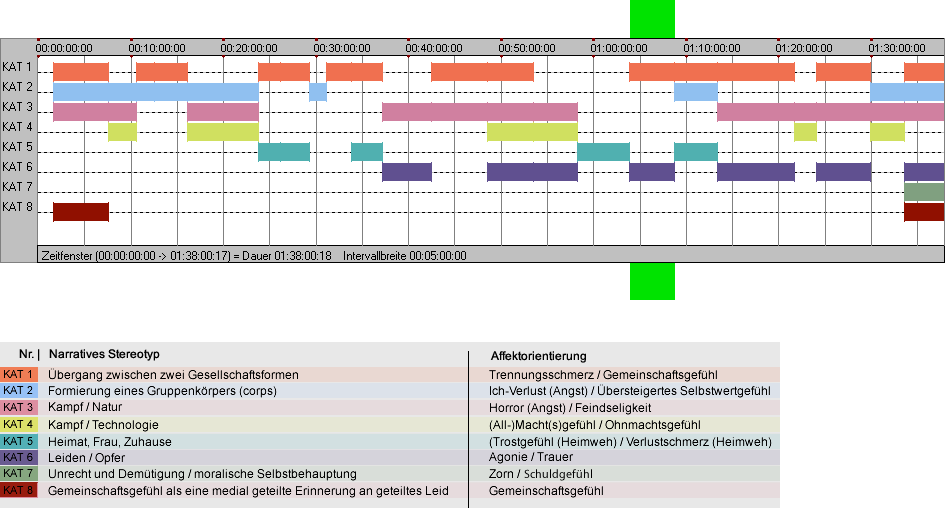Image resolution: width=945 pixels, height=530 pixels.
Task: Click 'Formierung eines Gruppenkörpers (corps)' text
Action: (162, 391)
